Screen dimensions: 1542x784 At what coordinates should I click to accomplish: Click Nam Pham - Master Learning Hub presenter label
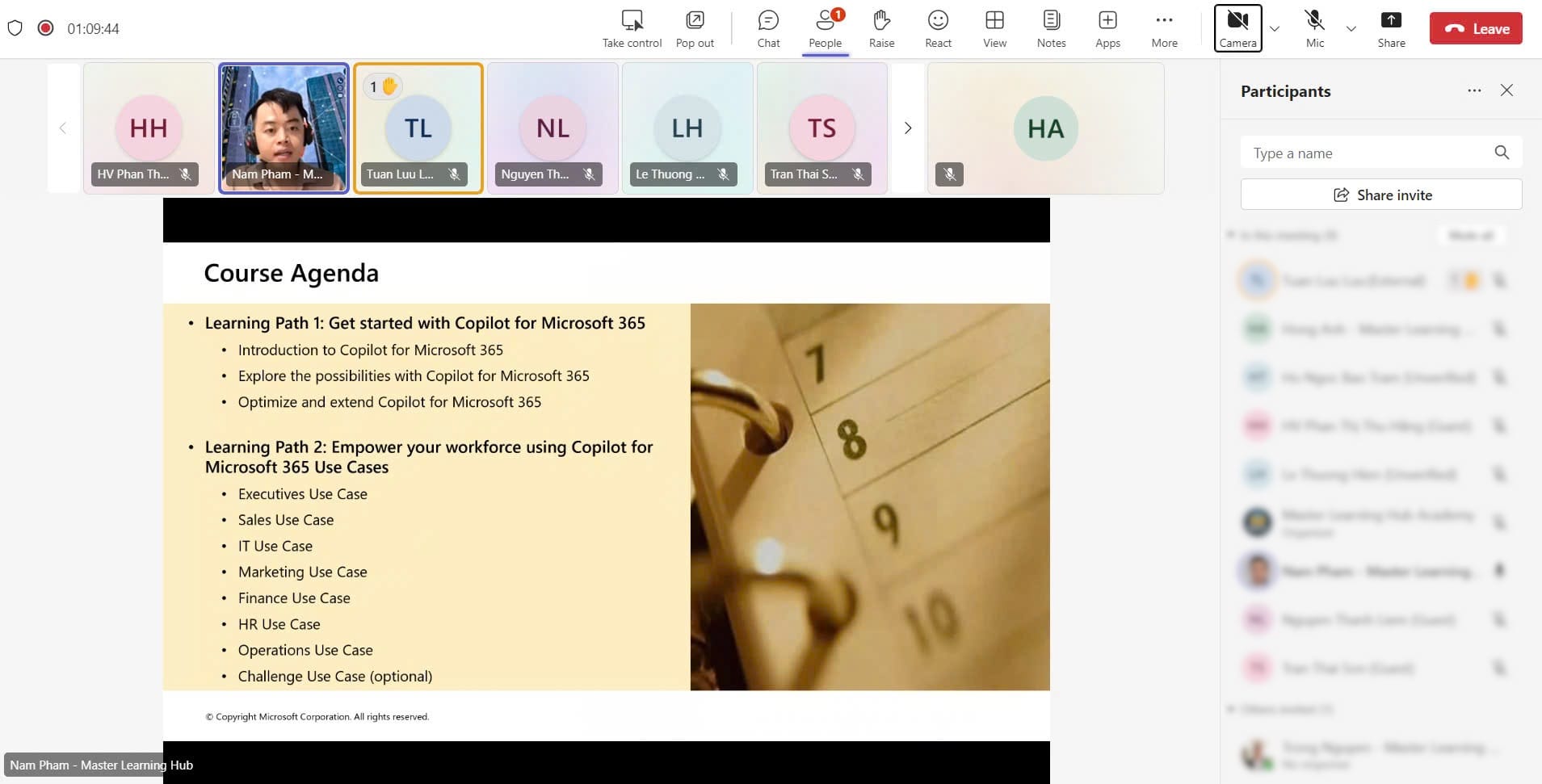click(101, 765)
